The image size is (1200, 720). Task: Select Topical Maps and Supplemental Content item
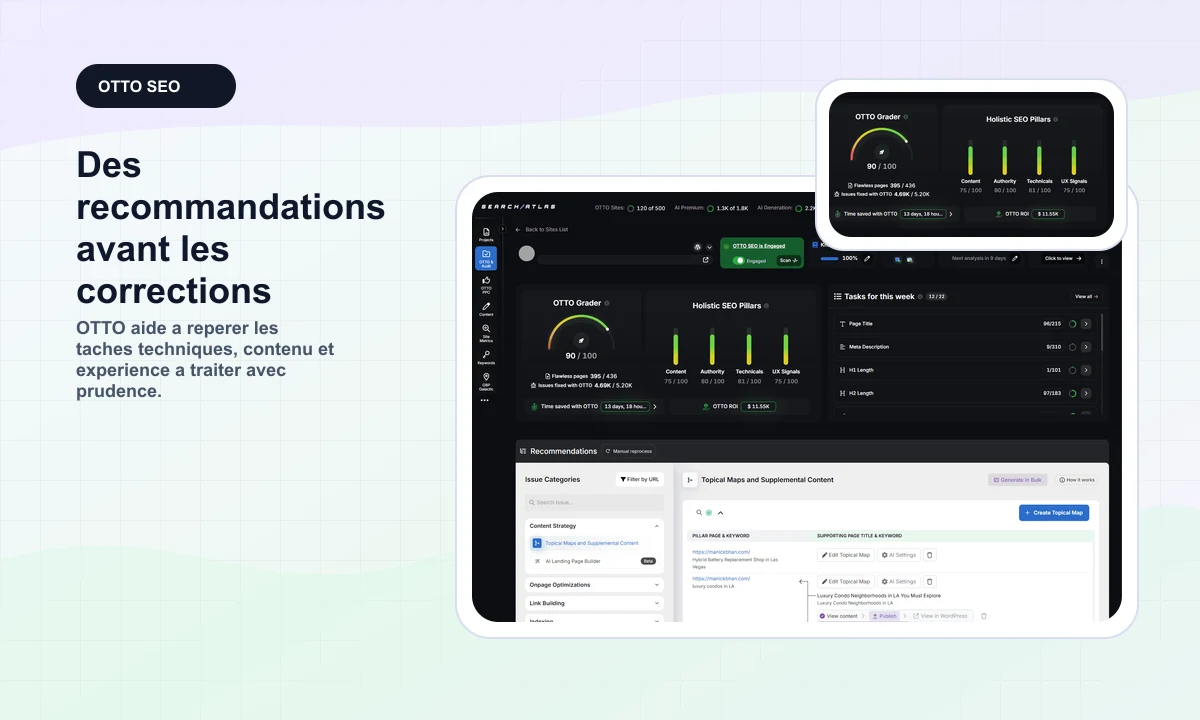coord(592,543)
